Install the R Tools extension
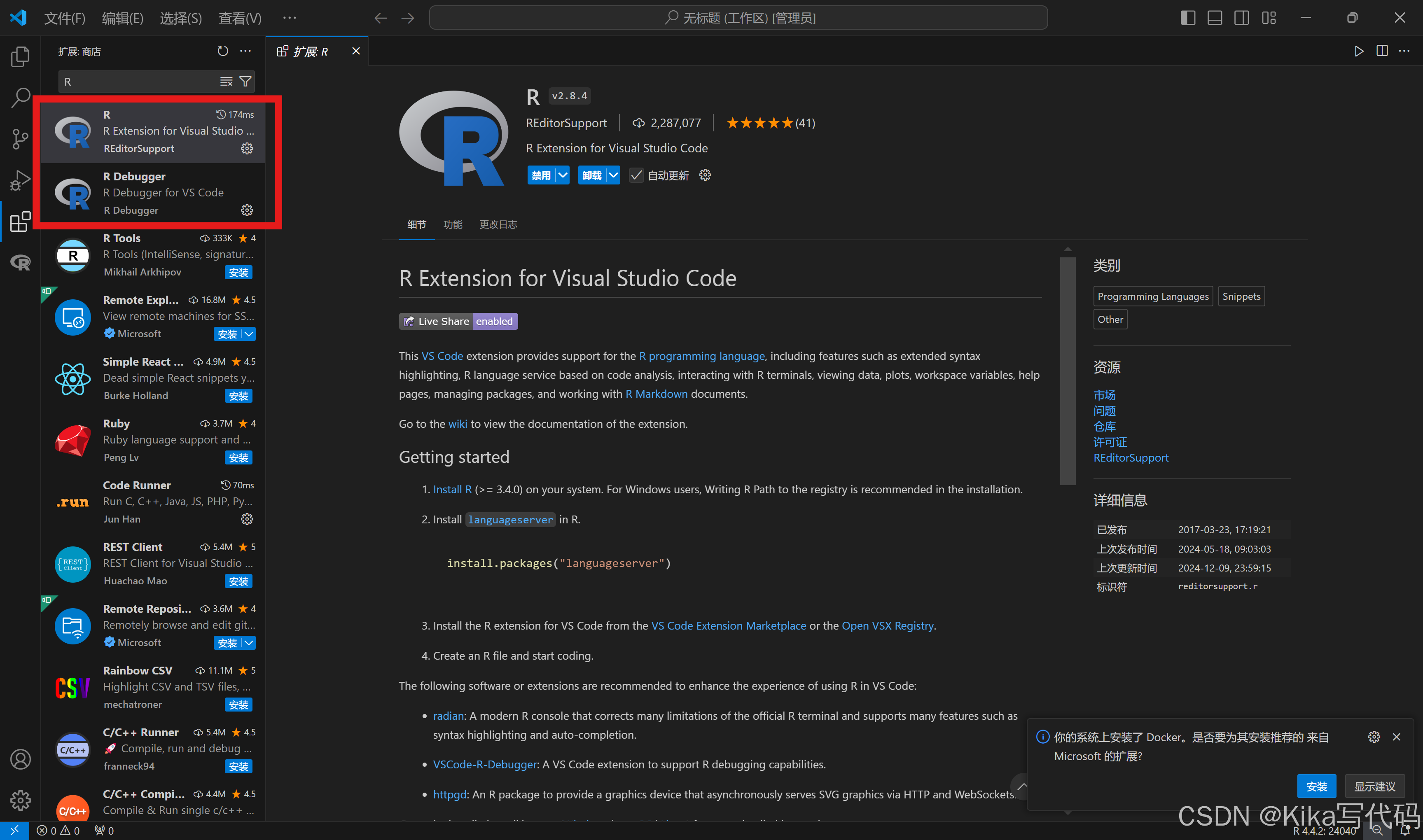Screen dimensions: 1423x840 click(238, 272)
